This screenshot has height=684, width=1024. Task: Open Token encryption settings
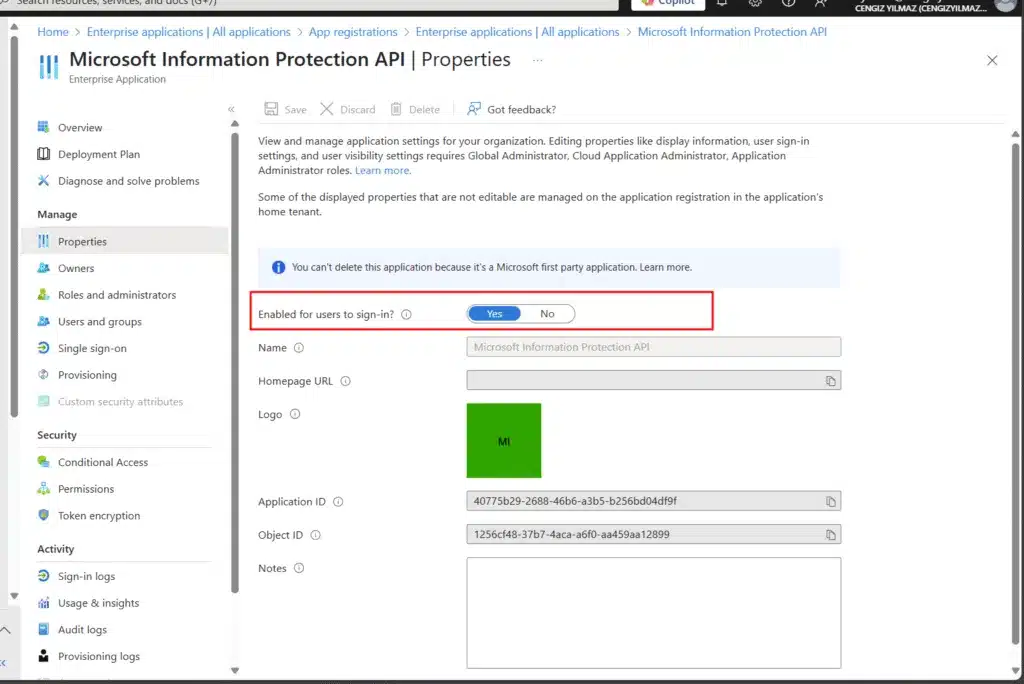(99, 516)
